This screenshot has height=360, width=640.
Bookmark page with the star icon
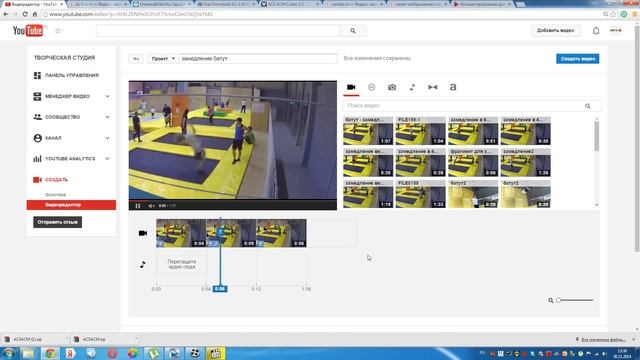[613, 14]
